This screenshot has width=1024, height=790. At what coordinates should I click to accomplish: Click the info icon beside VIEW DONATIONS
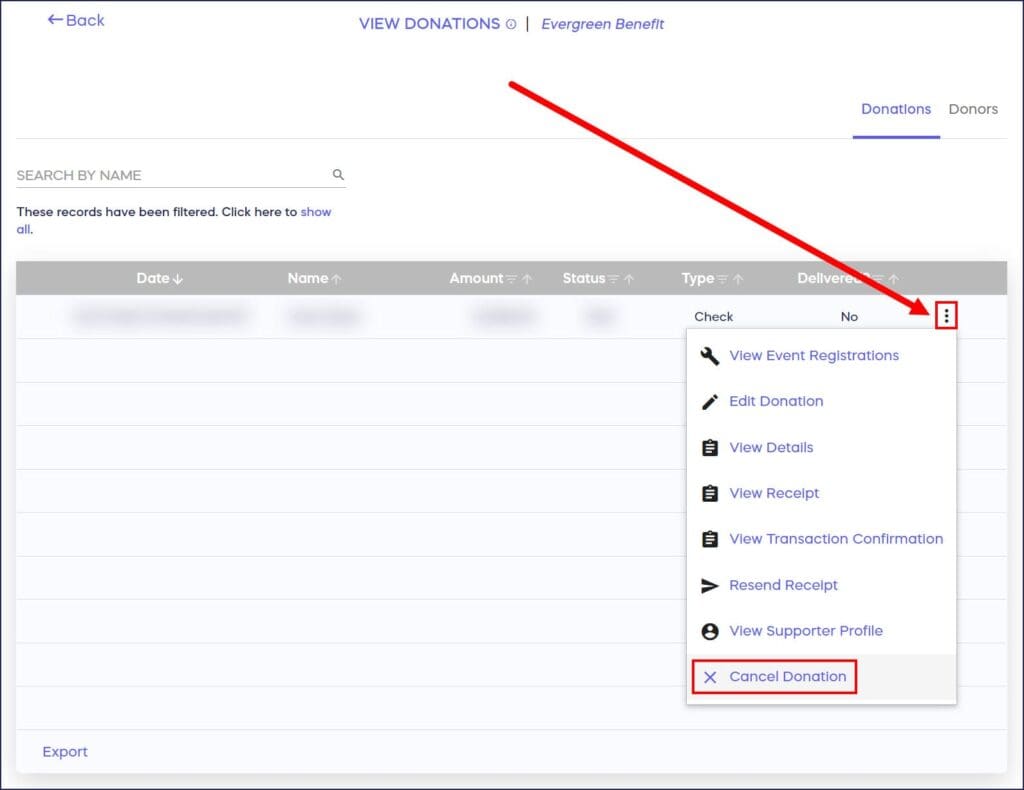511,24
